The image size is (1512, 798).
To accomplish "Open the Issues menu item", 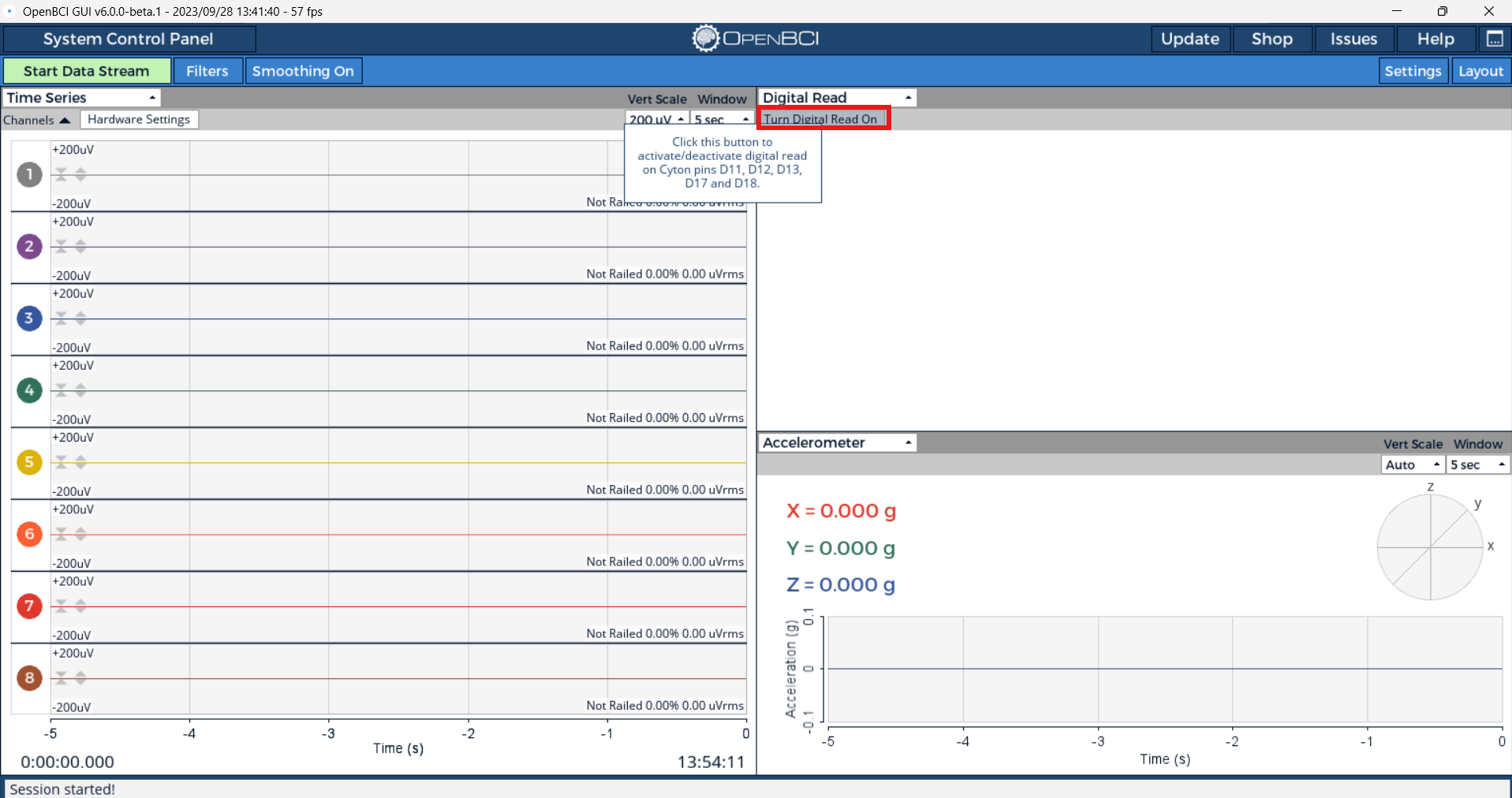I will tap(1353, 39).
